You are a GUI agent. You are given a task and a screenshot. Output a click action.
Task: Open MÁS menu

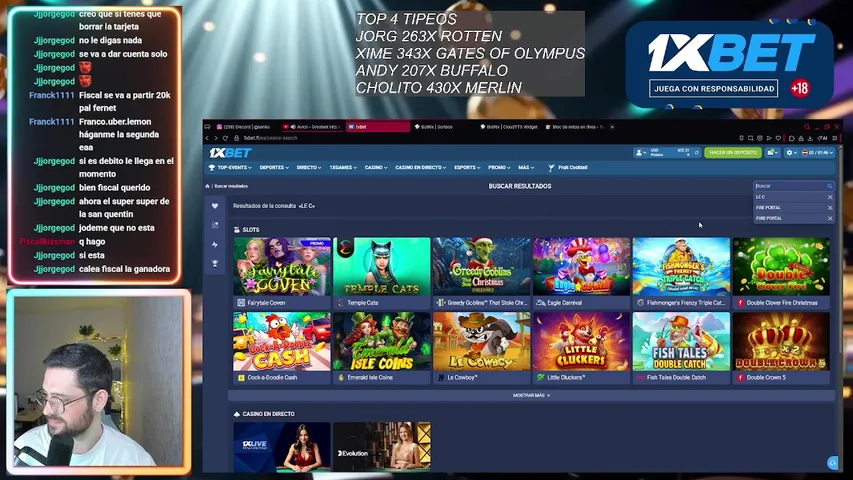526,168
